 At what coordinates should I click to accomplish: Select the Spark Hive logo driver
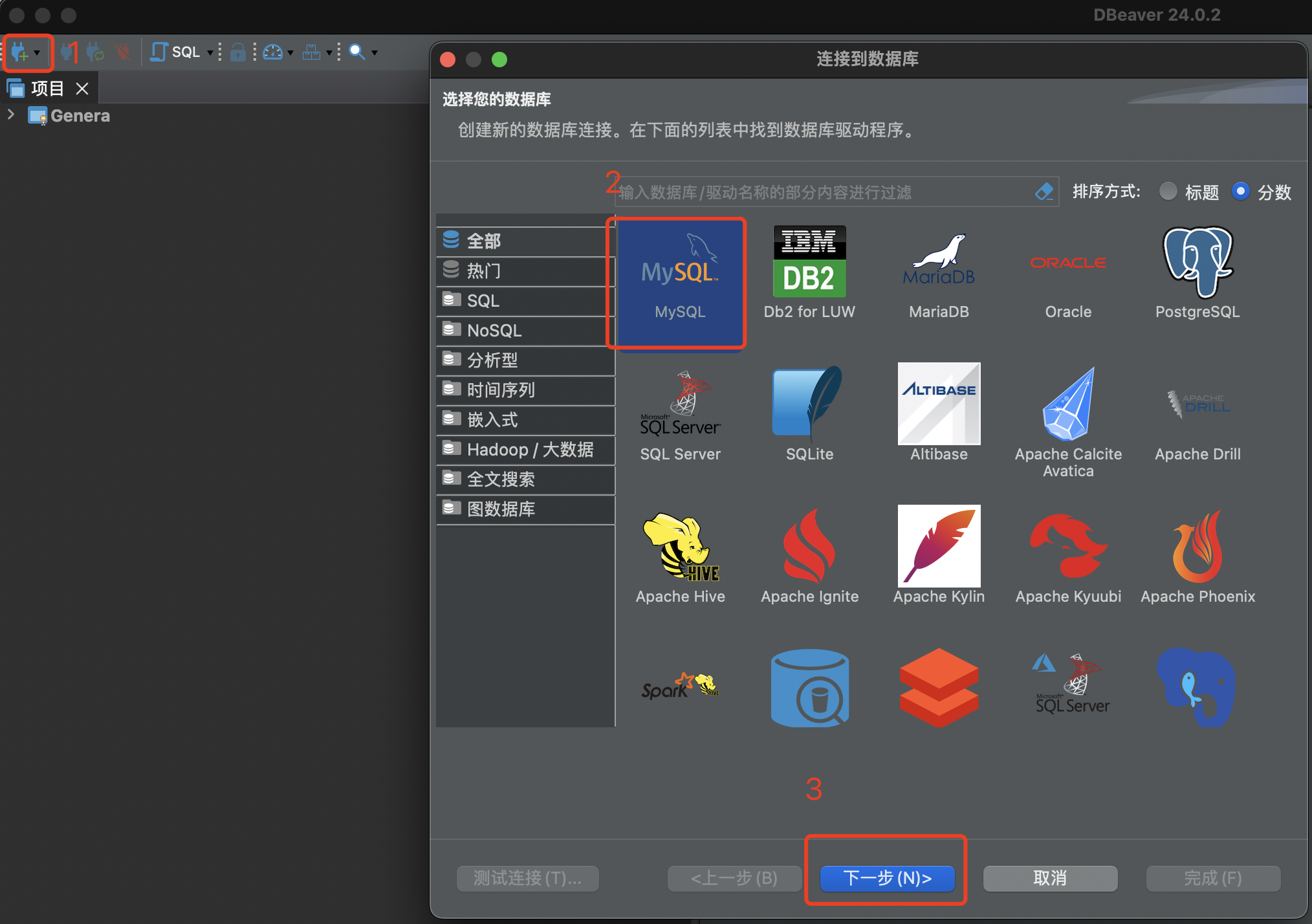[x=680, y=687]
